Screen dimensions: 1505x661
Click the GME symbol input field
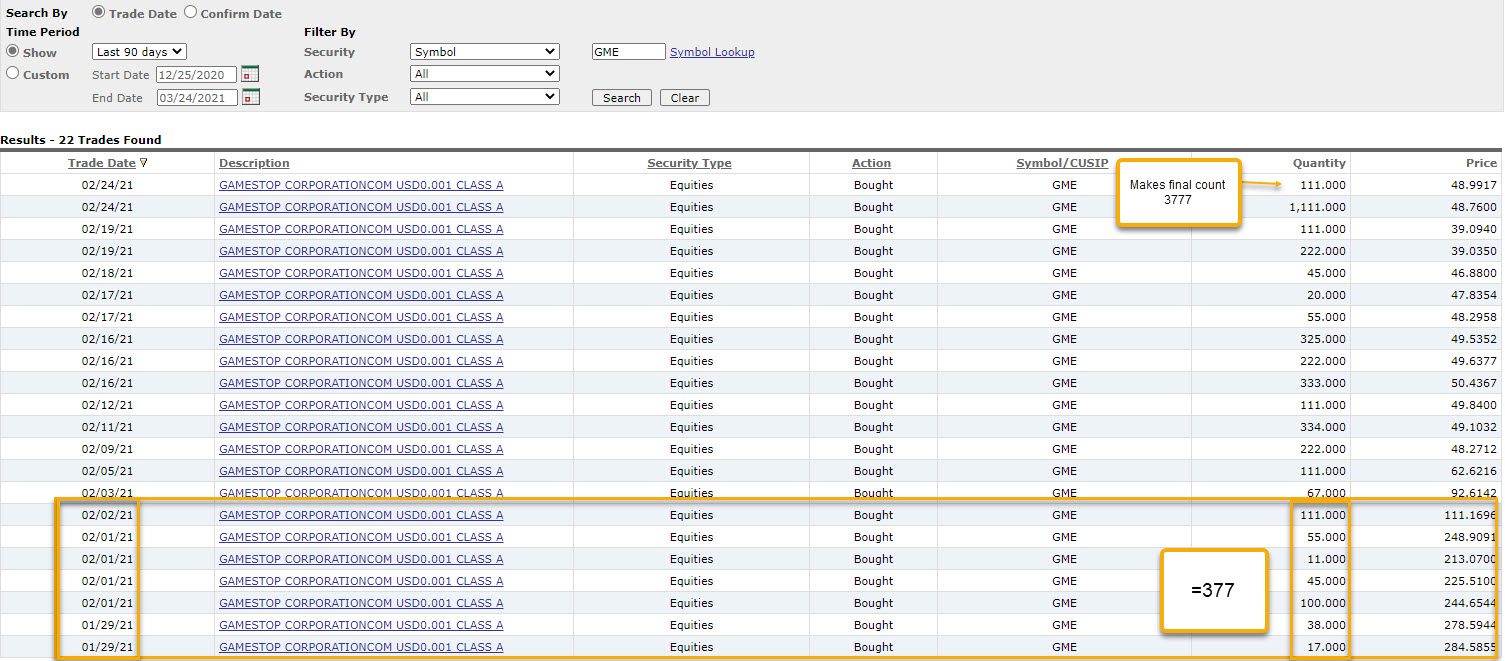pos(628,52)
